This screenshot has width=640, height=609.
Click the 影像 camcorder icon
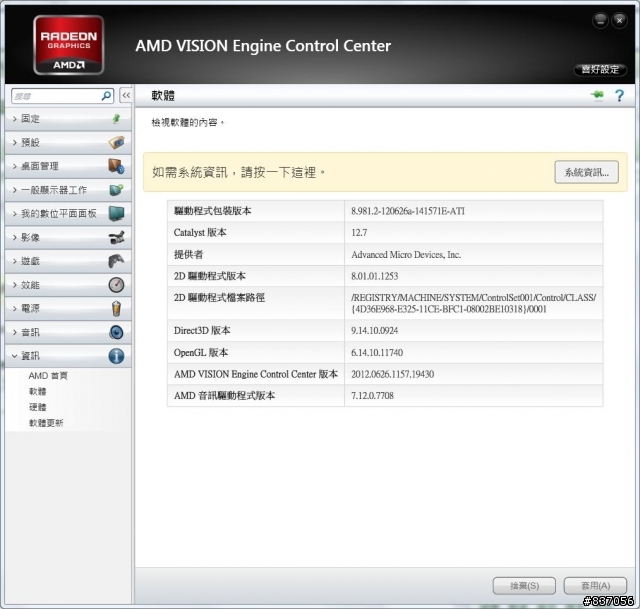coord(116,237)
